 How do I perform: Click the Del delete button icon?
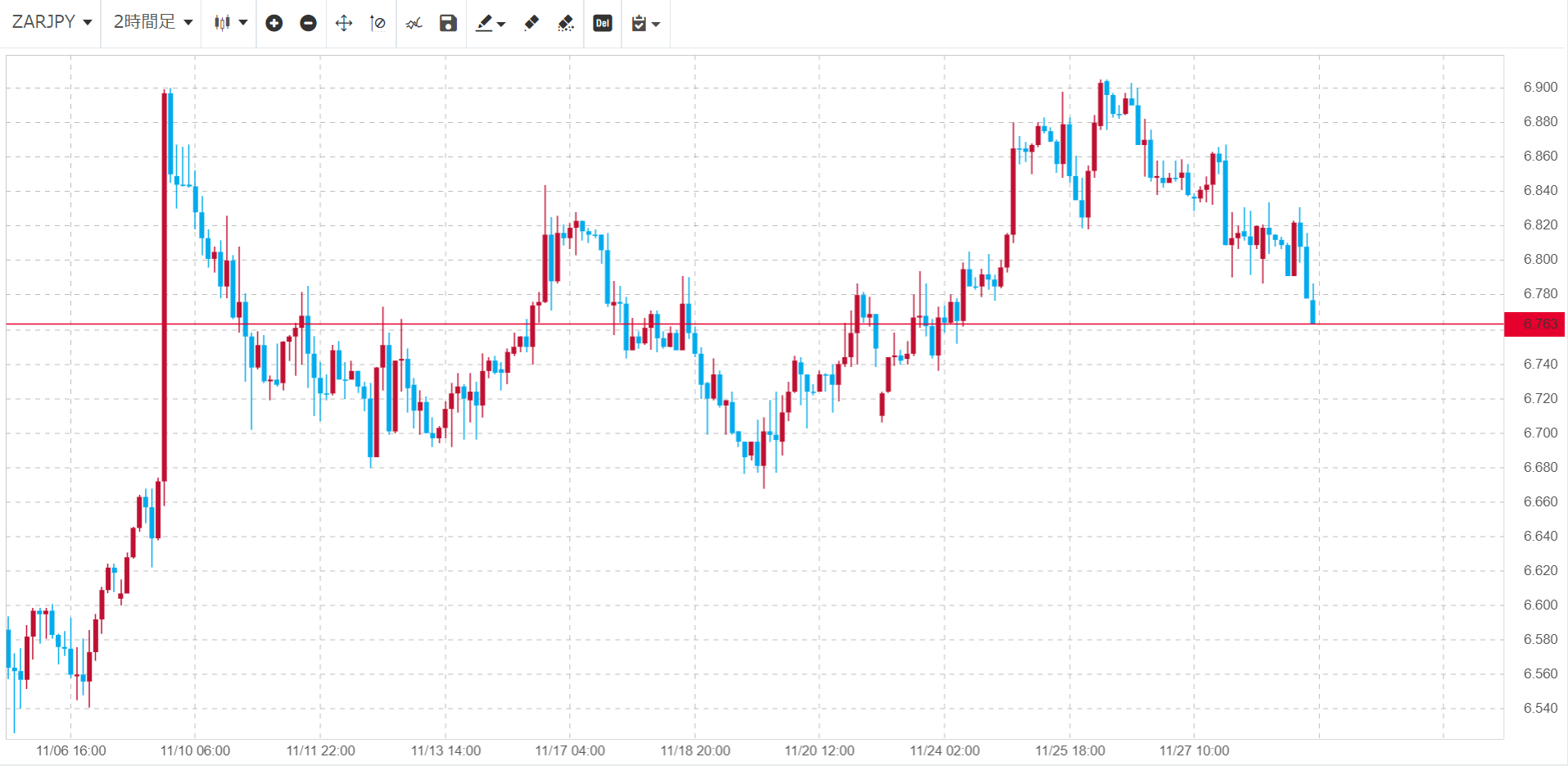pyautogui.click(x=603, y=23)
